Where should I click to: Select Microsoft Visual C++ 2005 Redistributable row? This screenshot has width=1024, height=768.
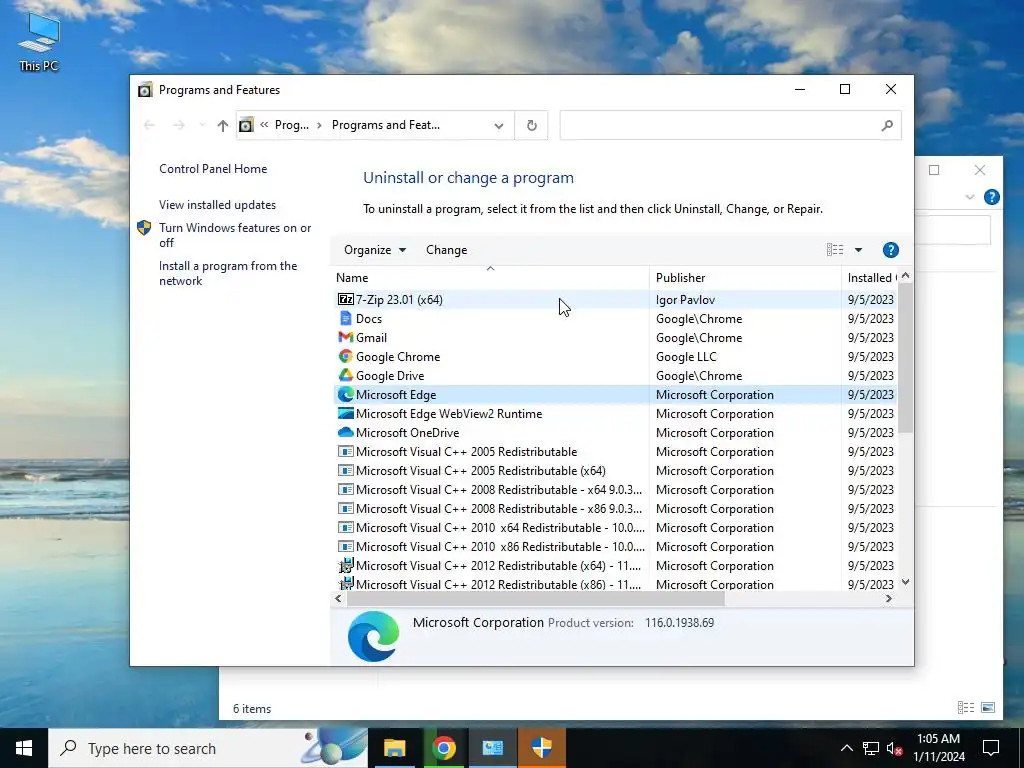pos(614,452)
